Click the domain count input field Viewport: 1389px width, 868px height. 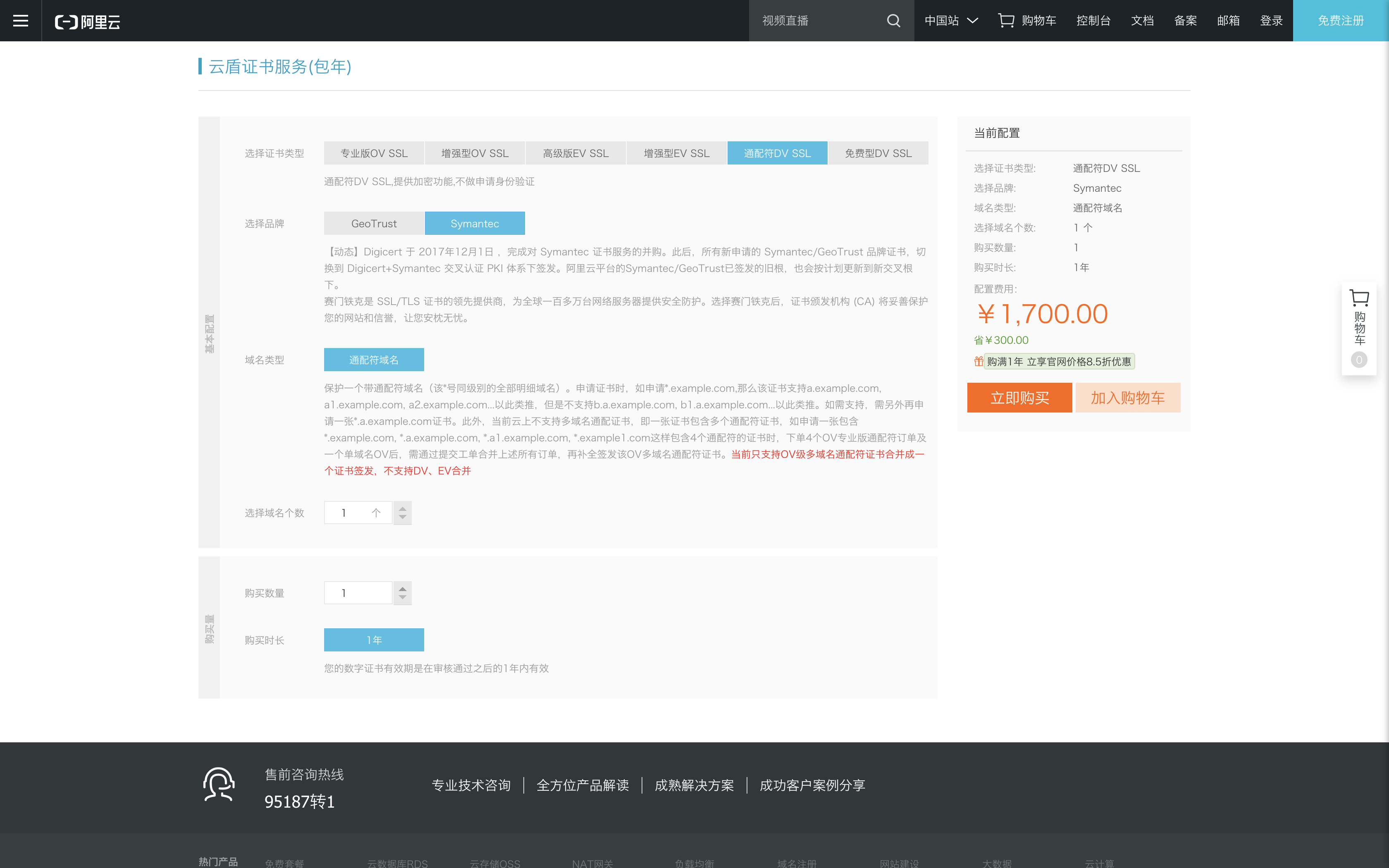[x=358, y=513]
